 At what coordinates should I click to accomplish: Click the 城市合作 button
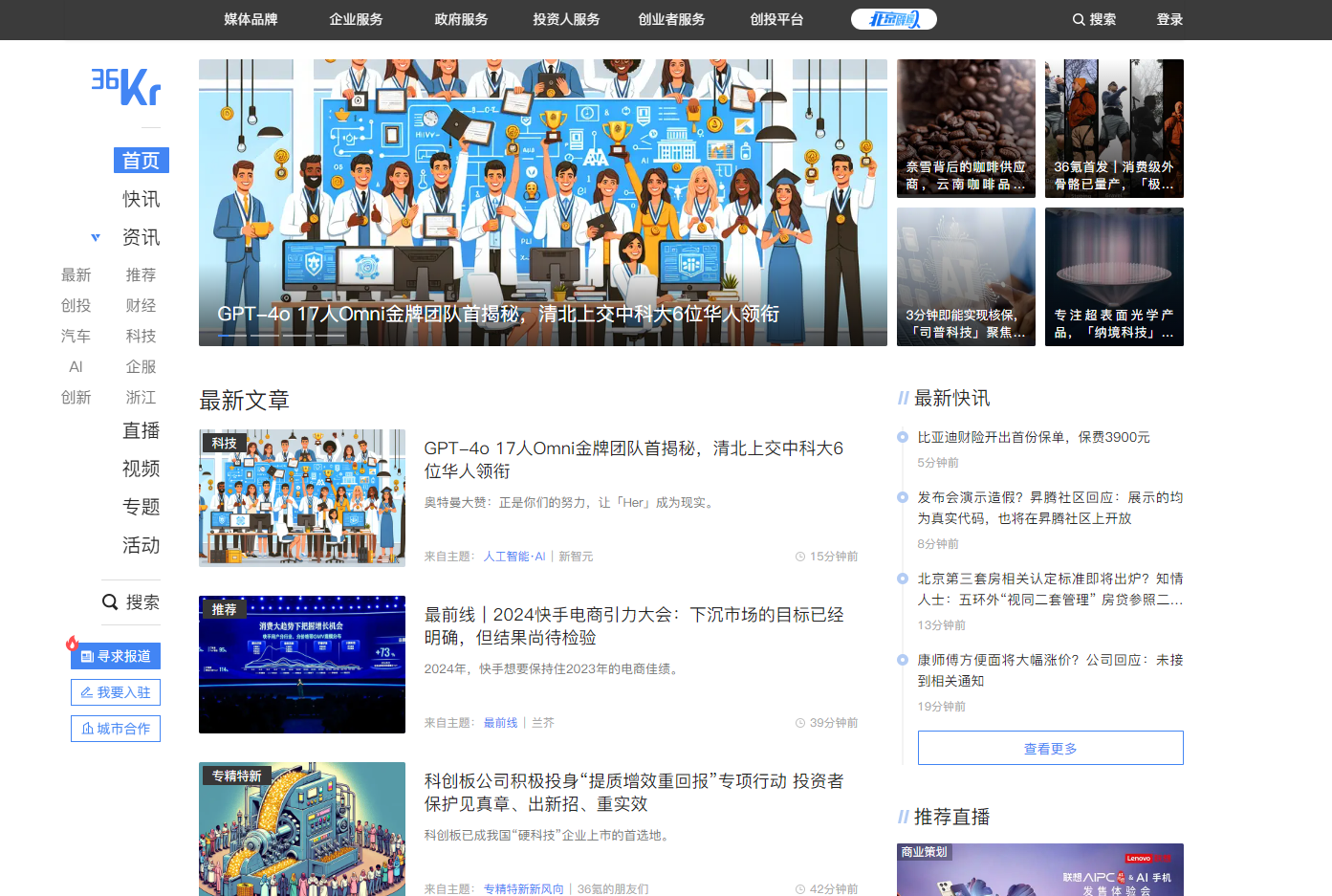pos(116,729)
